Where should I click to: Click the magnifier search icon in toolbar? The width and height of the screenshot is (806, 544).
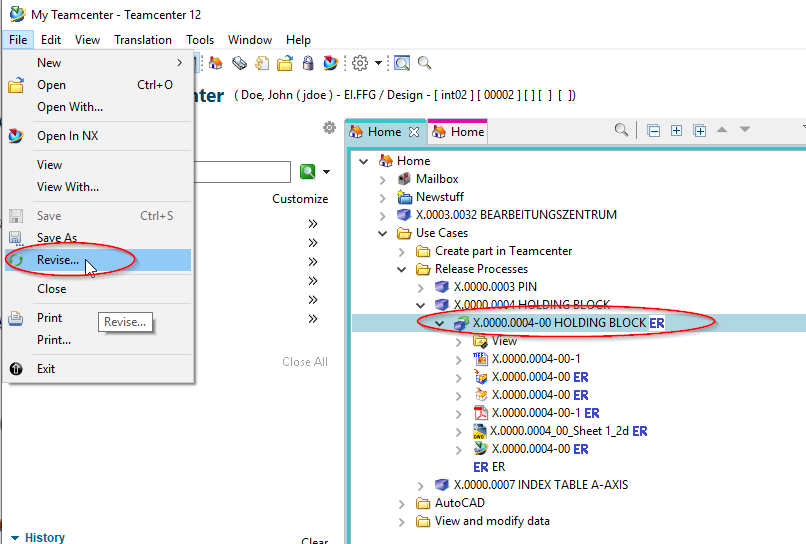(425, 63)
